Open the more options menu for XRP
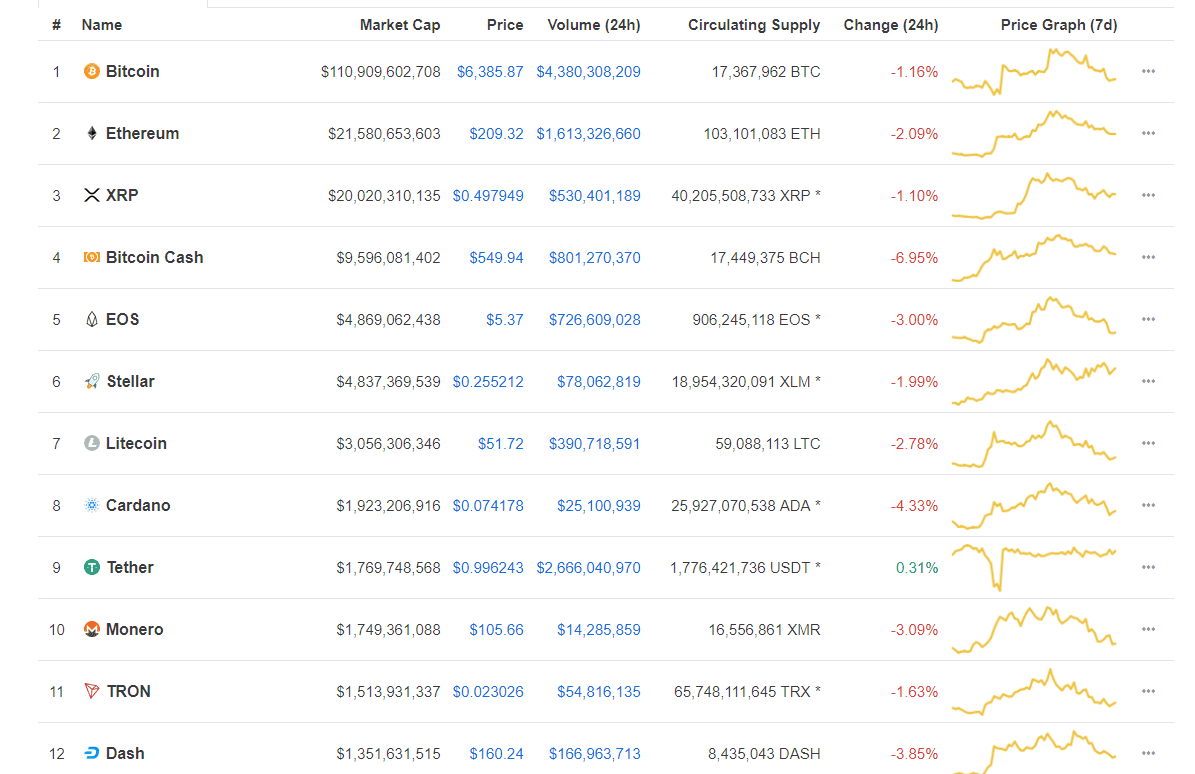The height and width of the screenshot is (774, 1195). (1149, 195)
